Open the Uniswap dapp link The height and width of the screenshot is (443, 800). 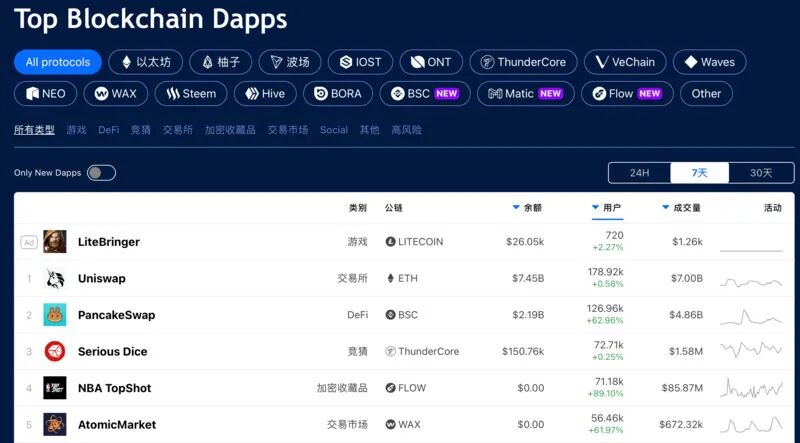(102, 279)
